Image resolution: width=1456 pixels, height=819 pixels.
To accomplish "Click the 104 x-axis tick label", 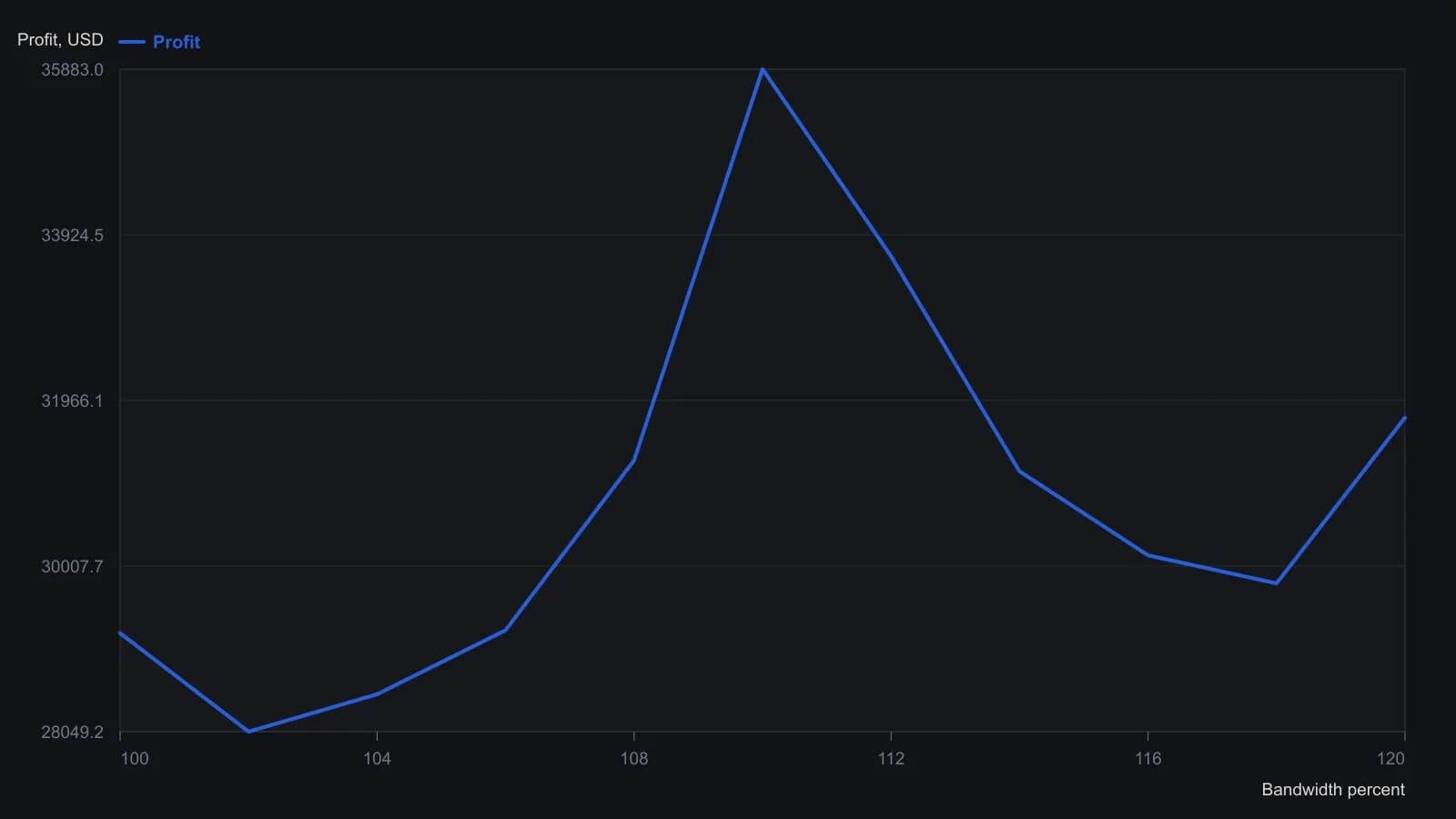I will coord(377,759).
